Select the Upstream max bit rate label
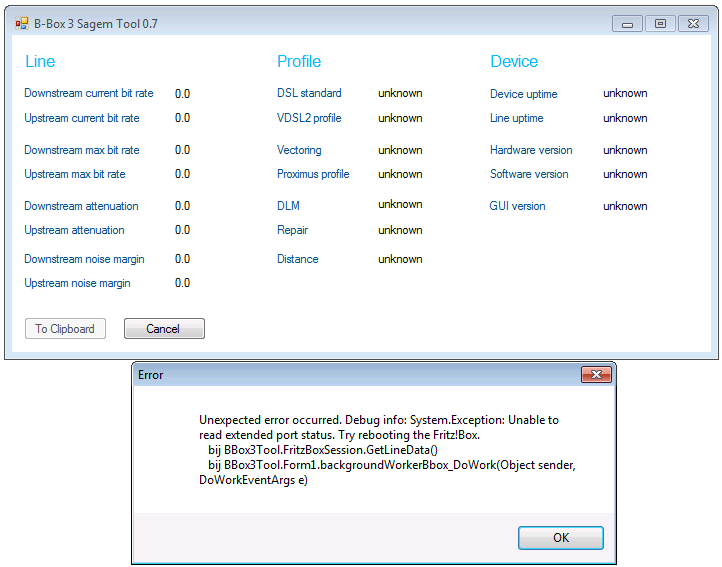The height and width of the screenshot is (567, 722). coord(75,174)
